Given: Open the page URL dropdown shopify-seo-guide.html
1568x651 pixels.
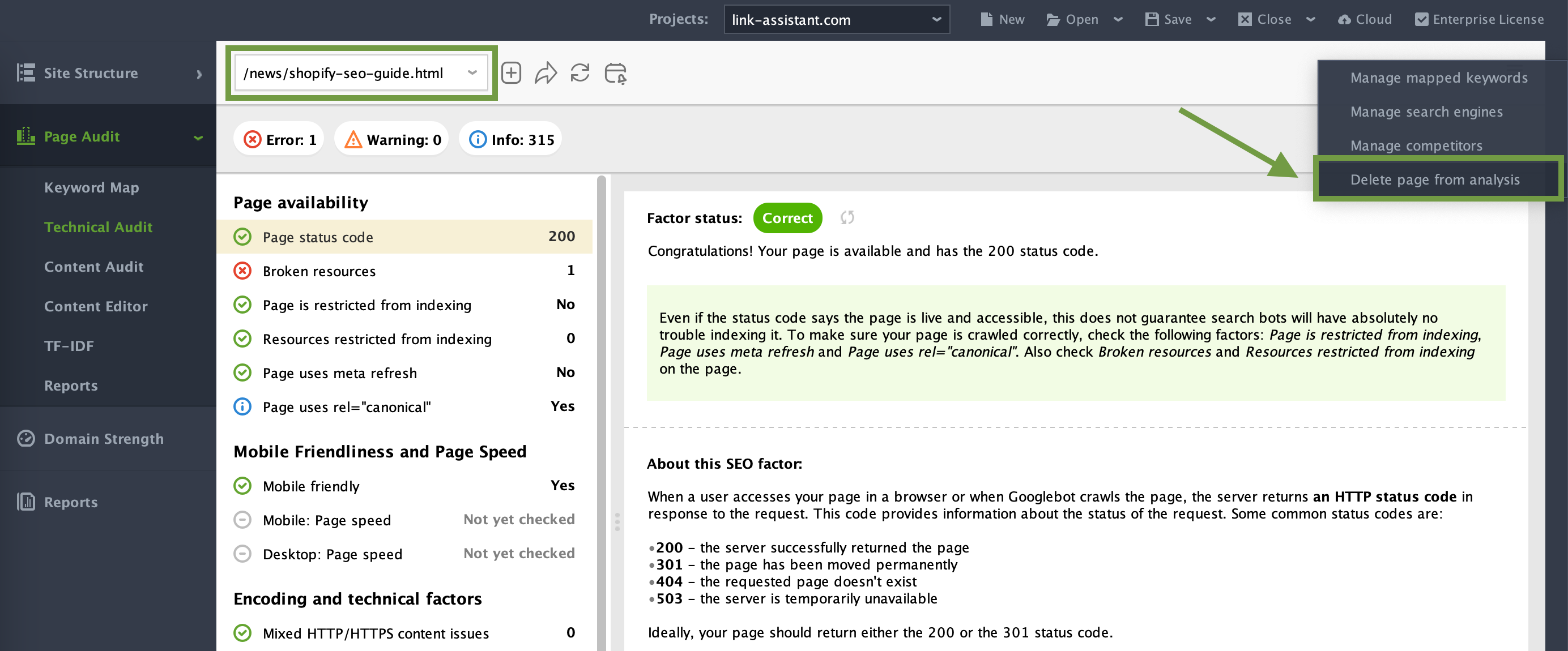Looking at the screenshot, I should (x=361, y=73).
